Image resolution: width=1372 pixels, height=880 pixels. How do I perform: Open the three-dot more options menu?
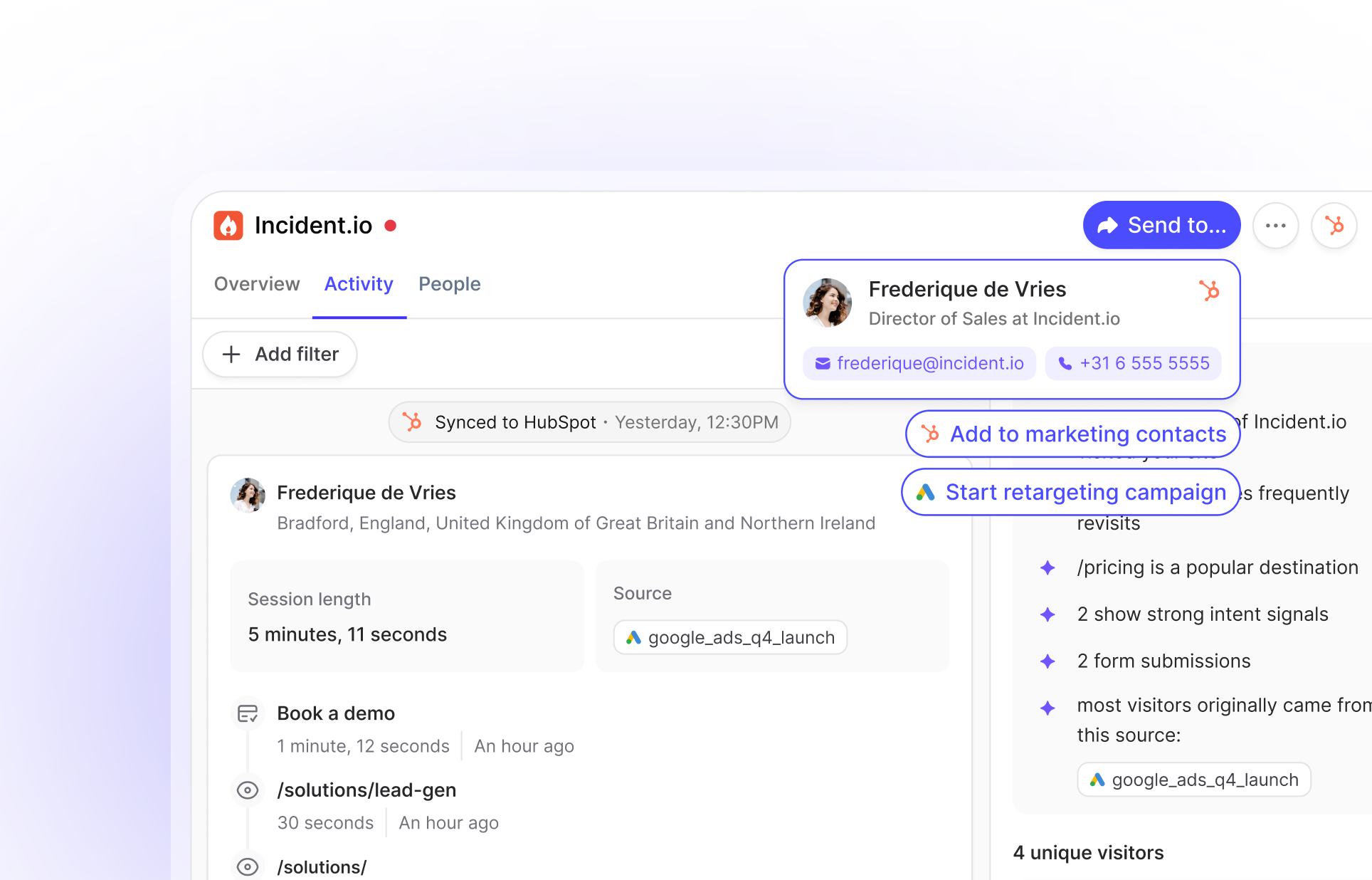[1275, 226]
